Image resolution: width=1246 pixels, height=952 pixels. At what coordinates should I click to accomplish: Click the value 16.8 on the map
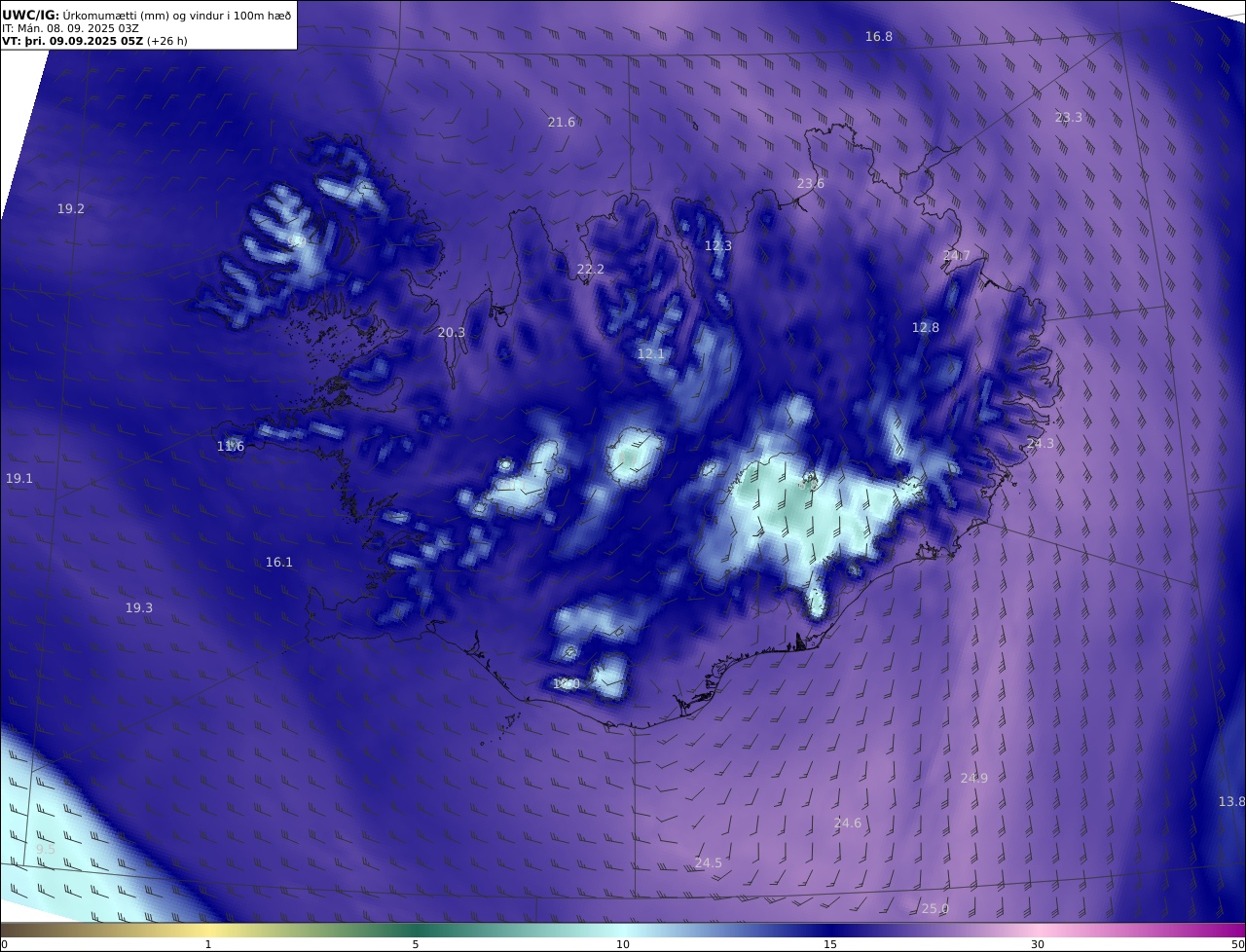coord(879,36)
